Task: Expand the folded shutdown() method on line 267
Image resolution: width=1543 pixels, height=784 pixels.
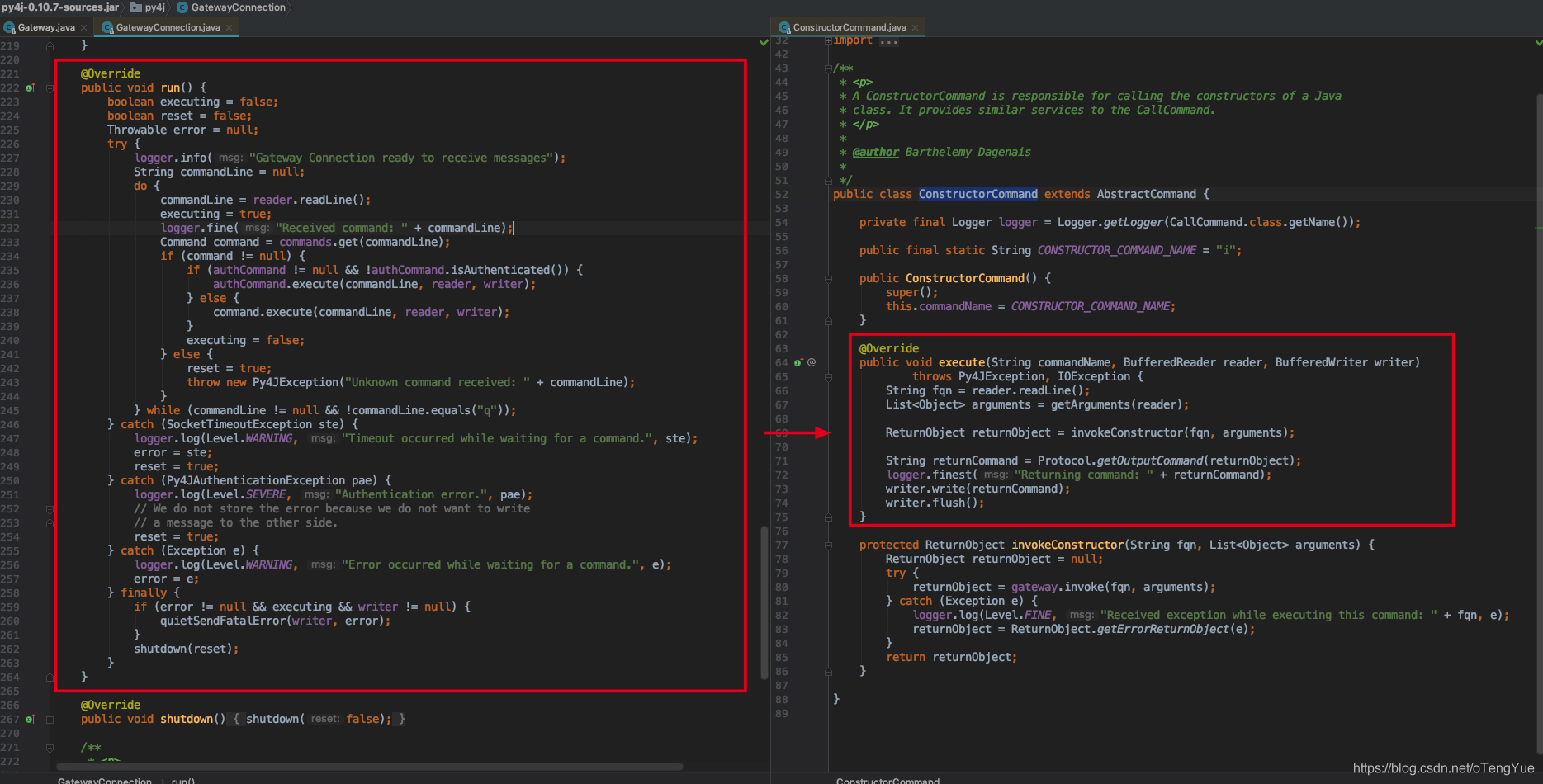Action: tap(50, 719)
